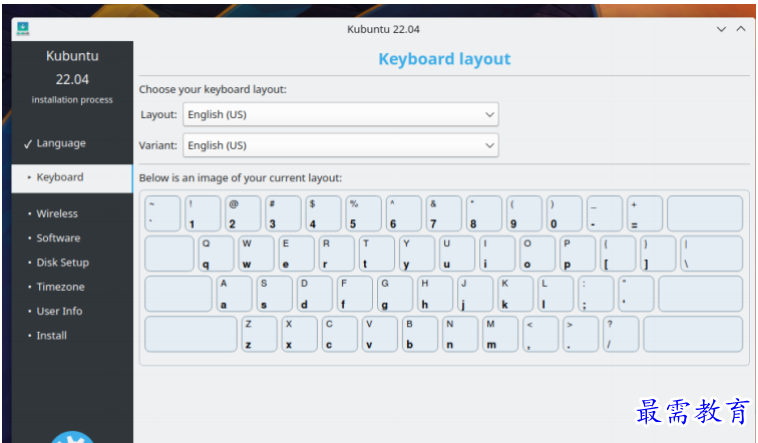Open the Layout dropdown

pyautogui.click(x=340, y=115)
